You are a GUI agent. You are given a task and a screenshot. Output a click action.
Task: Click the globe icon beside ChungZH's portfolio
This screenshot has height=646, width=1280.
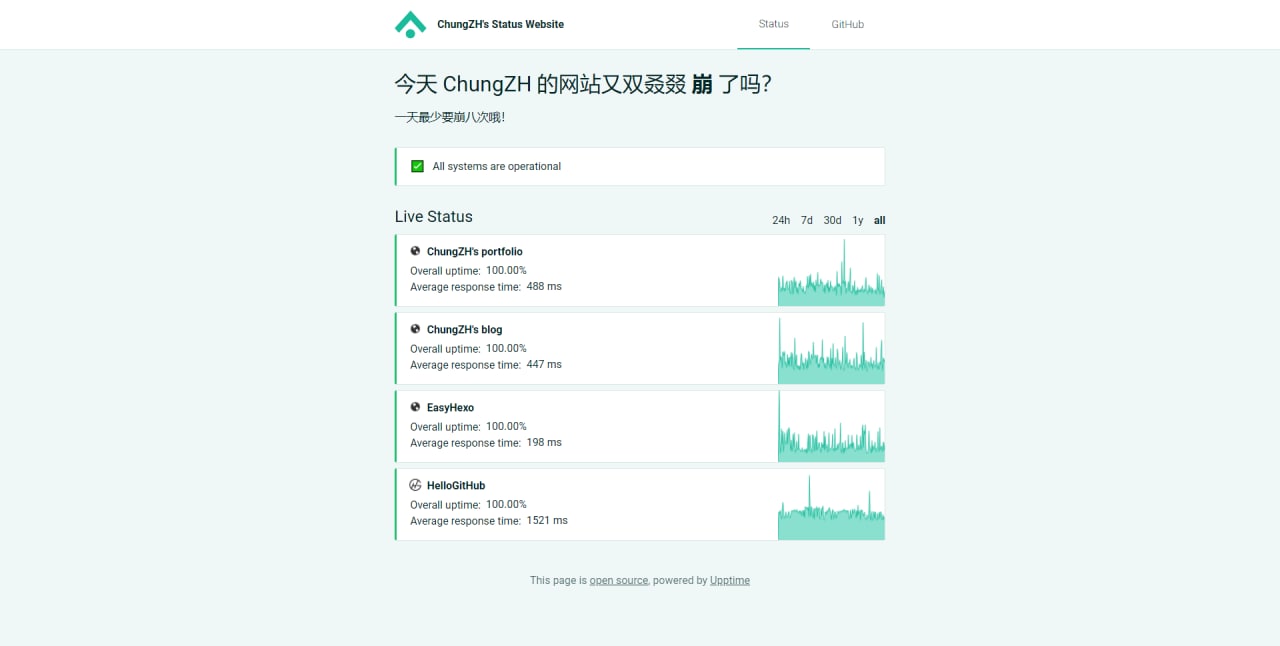click(x=415, y=251)
